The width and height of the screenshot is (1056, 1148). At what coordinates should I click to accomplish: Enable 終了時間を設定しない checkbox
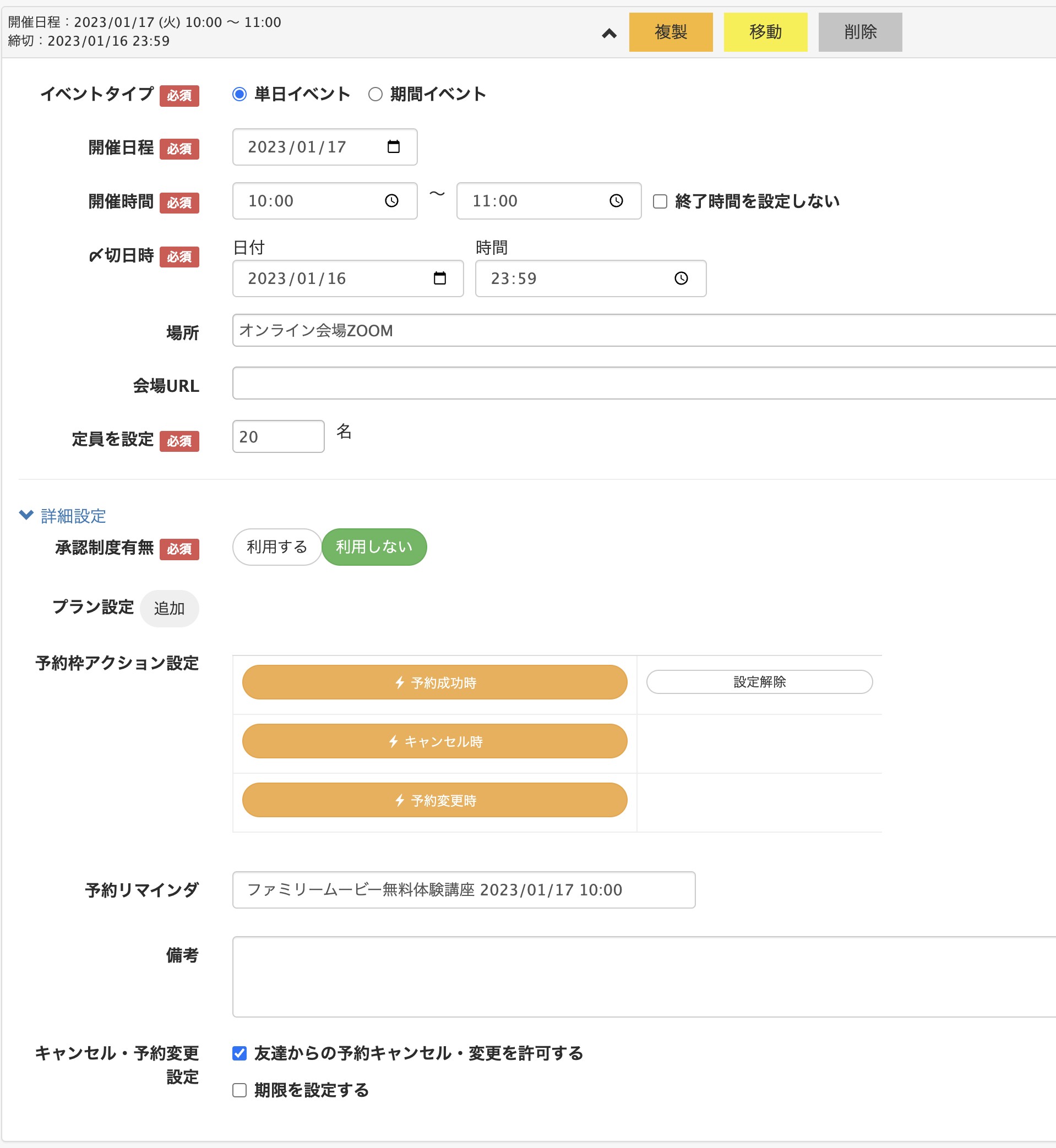[x=660, y=201]
